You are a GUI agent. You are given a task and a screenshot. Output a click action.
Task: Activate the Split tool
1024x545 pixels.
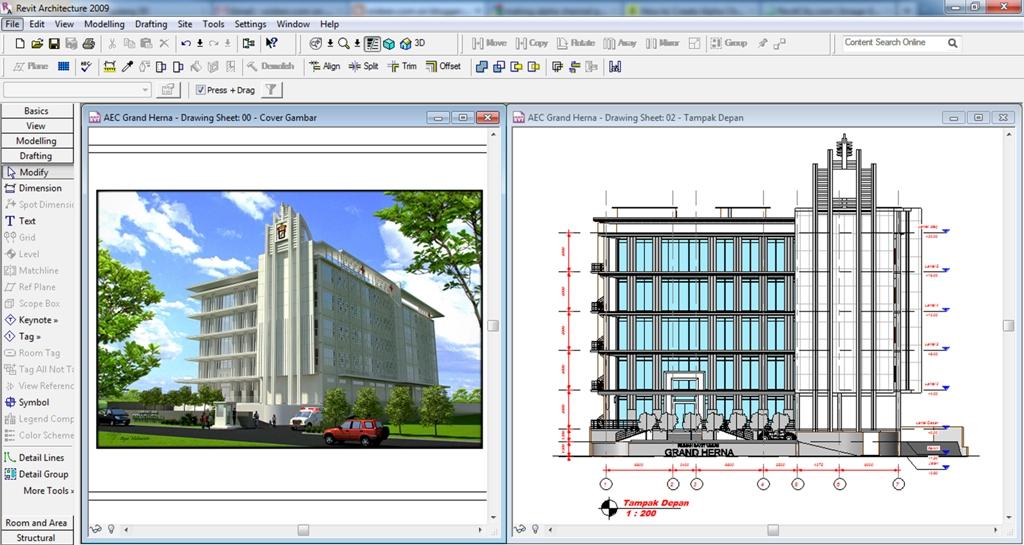pyautogui.click(x=363, y=66)
